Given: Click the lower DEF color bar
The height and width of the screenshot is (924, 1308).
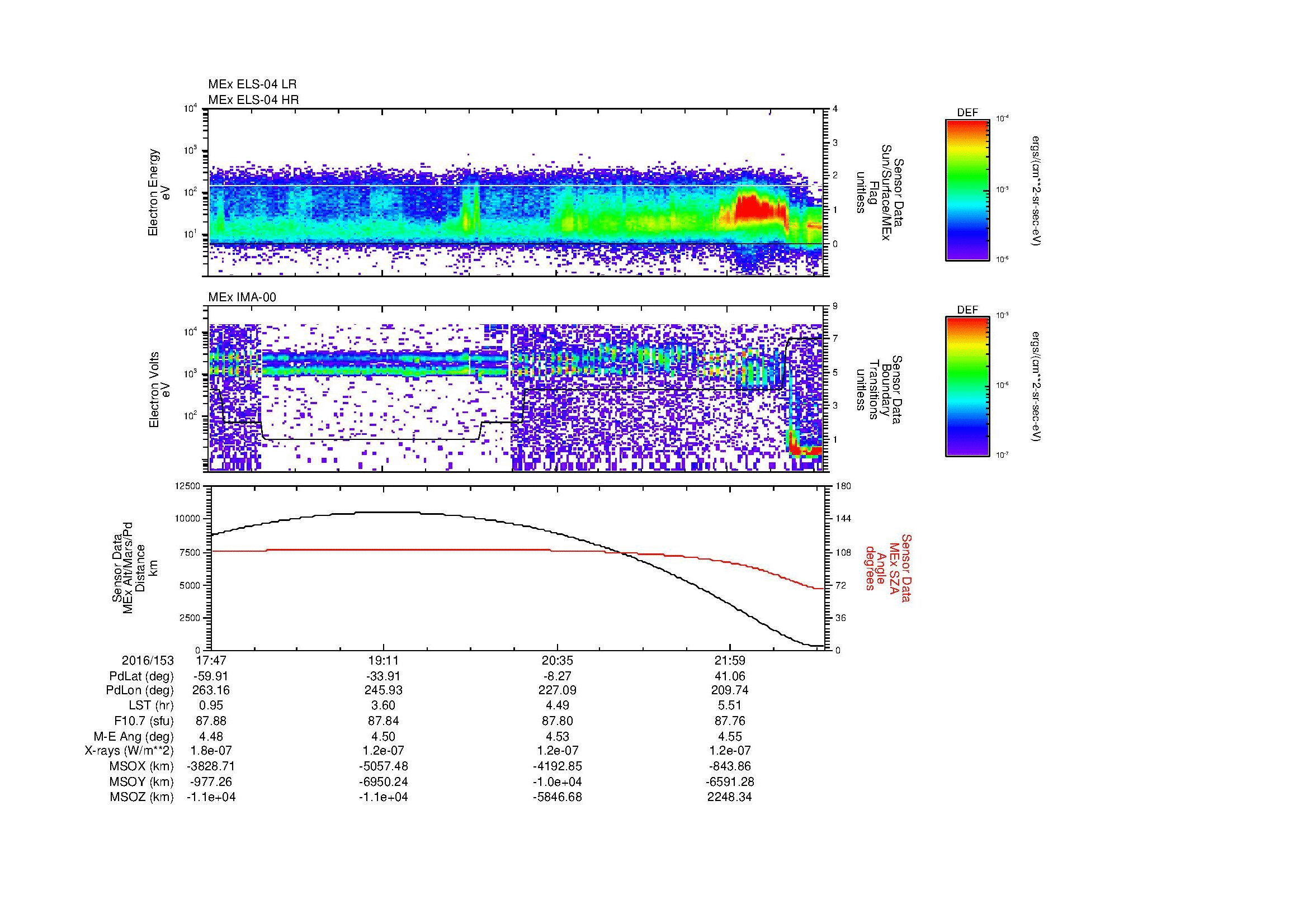Looking at the screenshot, I should point(967,387).
